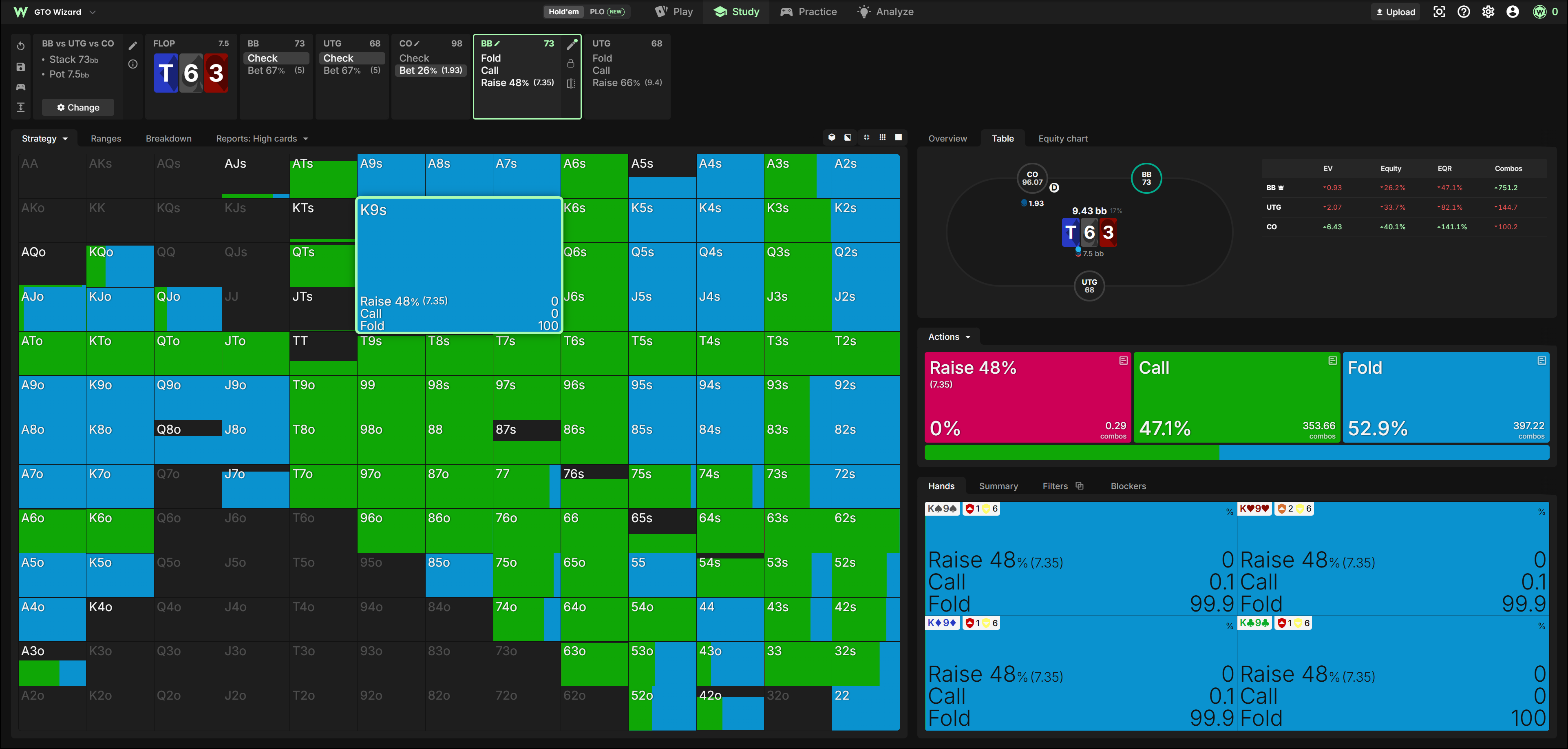
Task: Click the red 3 flop card swatch
Action: point(216,73)
